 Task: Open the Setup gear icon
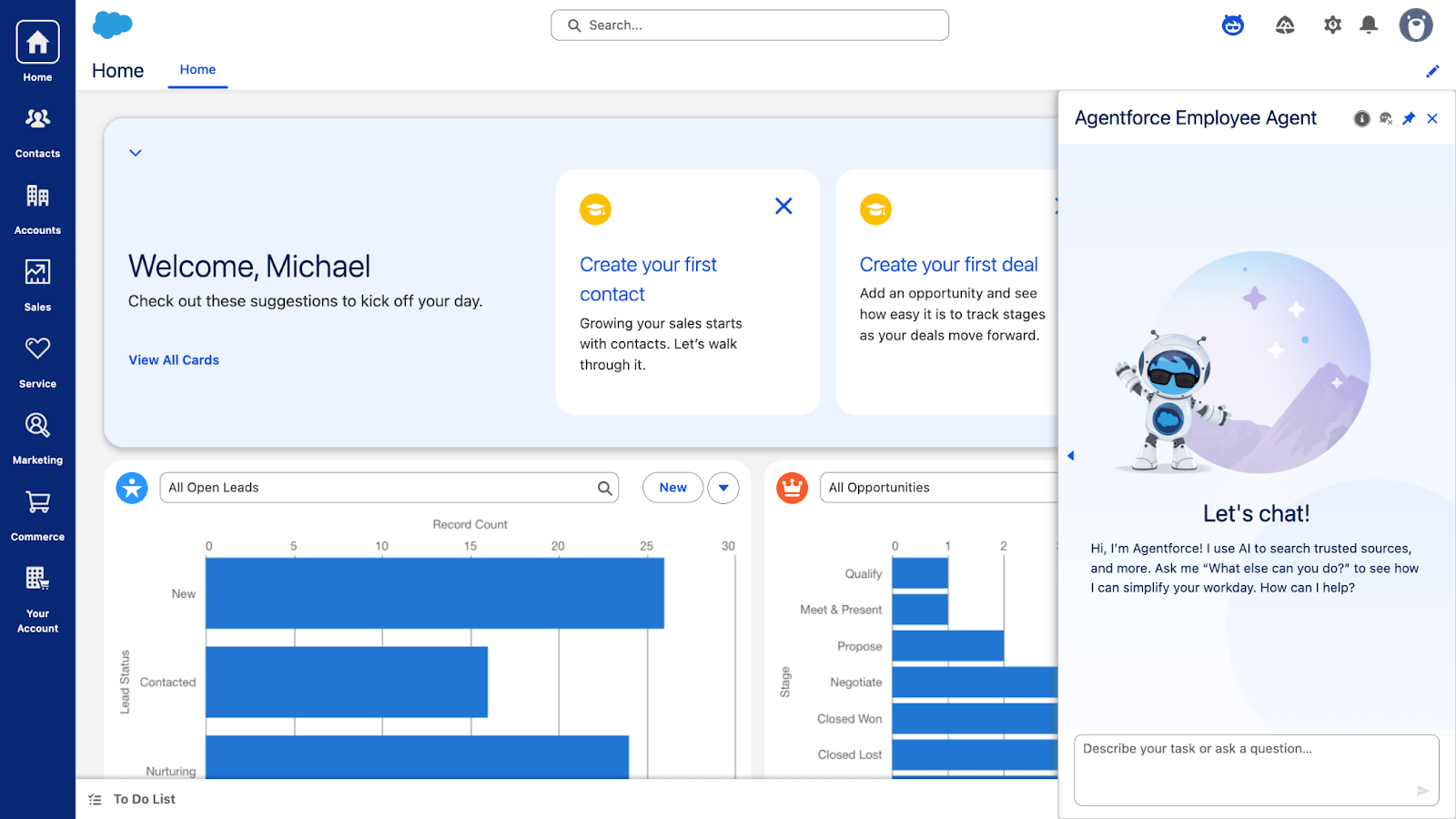[x=1332, y=25]
